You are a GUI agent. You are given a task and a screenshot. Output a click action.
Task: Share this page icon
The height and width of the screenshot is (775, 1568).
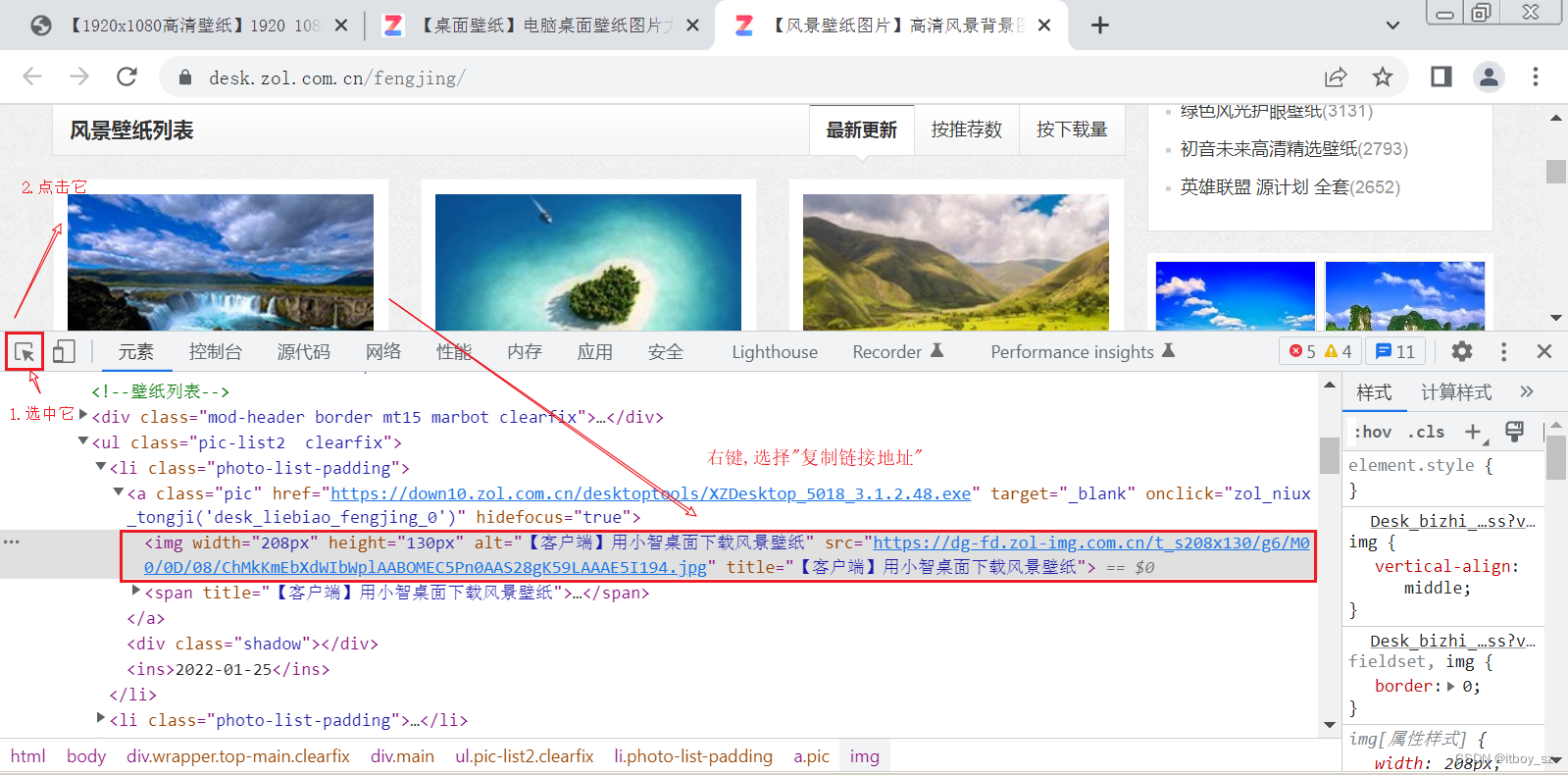1336,77
